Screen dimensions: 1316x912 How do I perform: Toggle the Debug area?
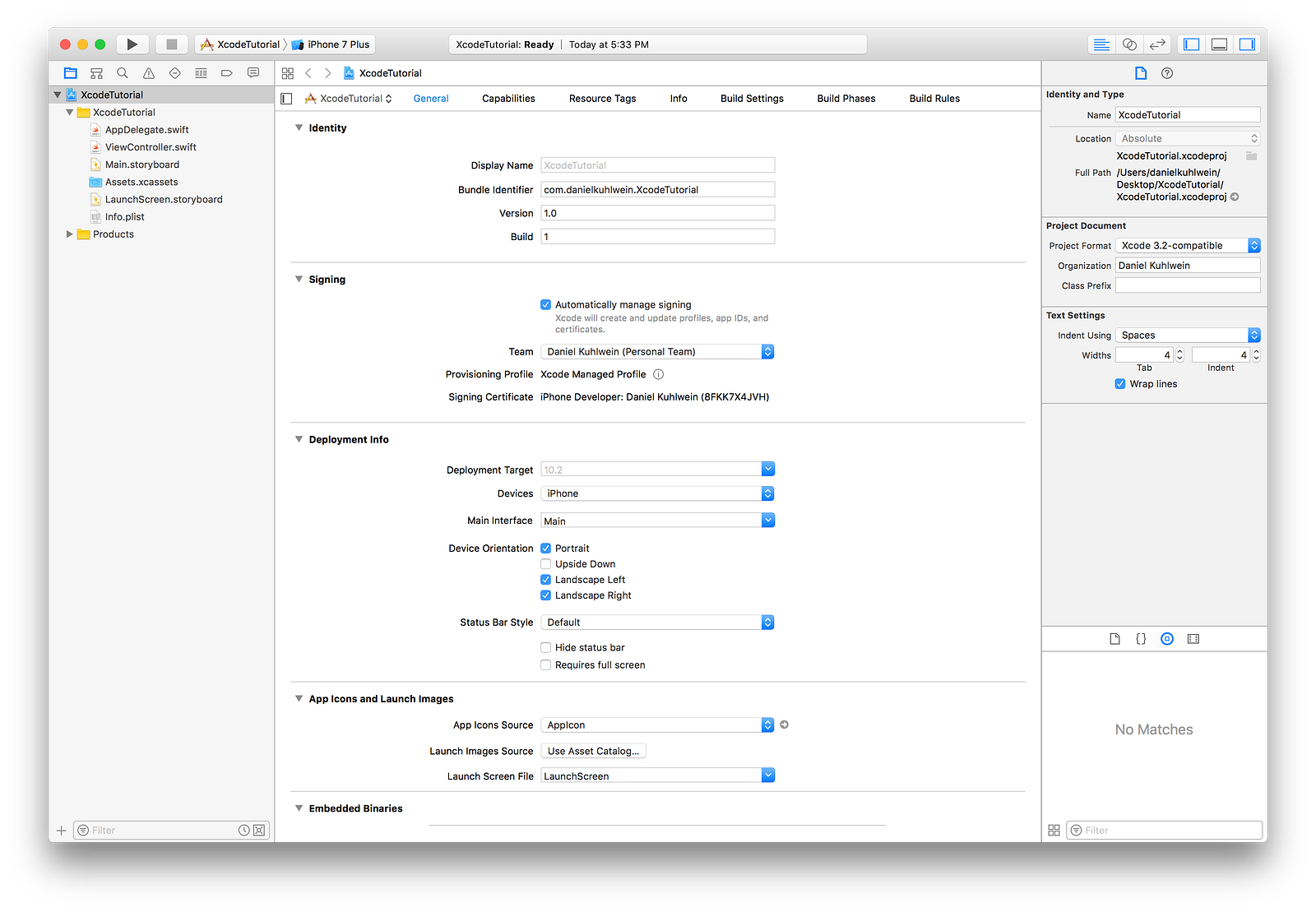pyautogui.click(x=1220, y=44)
